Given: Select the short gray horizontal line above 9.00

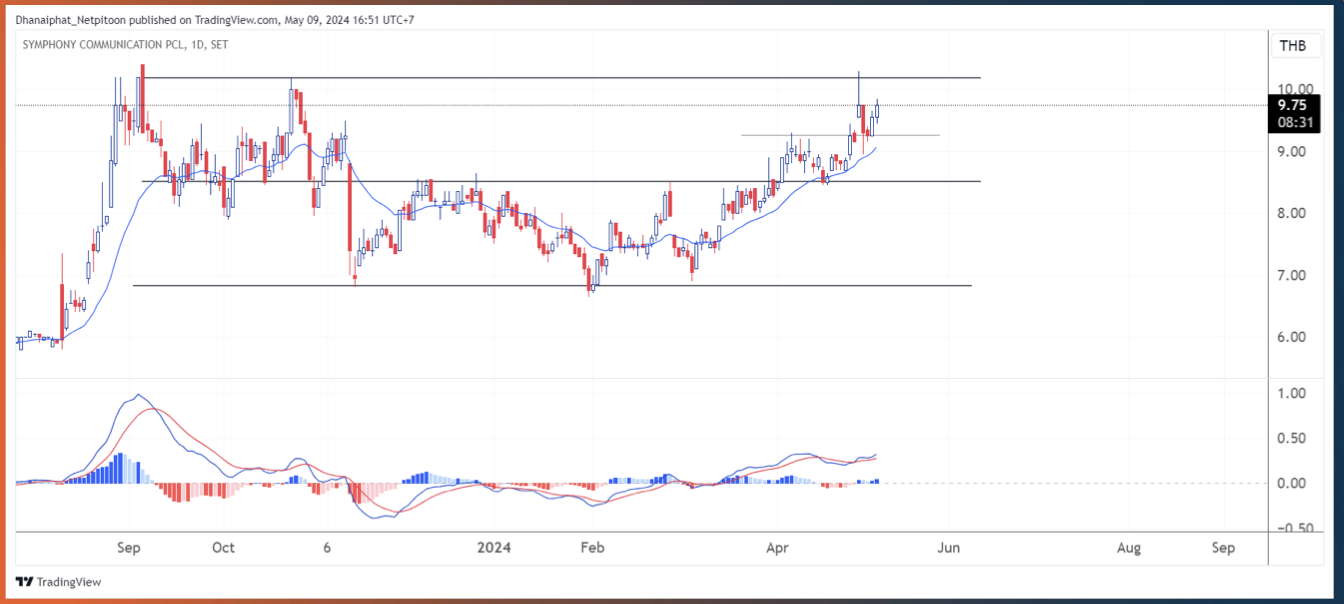Looking at the screenshot, I should (840, 135).
